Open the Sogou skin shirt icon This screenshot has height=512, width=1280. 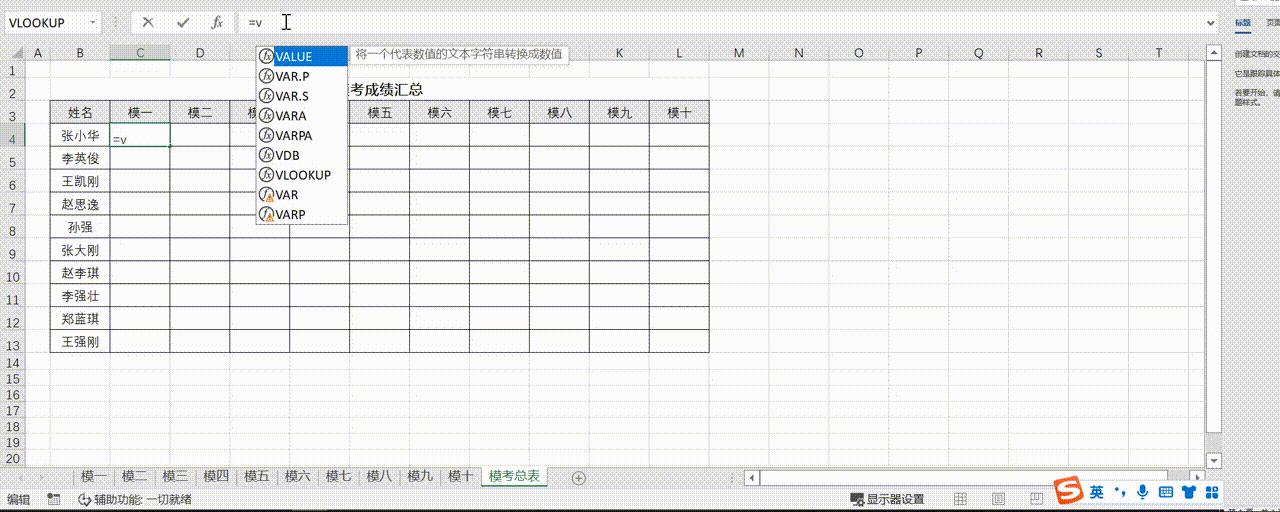[1189, 492]
